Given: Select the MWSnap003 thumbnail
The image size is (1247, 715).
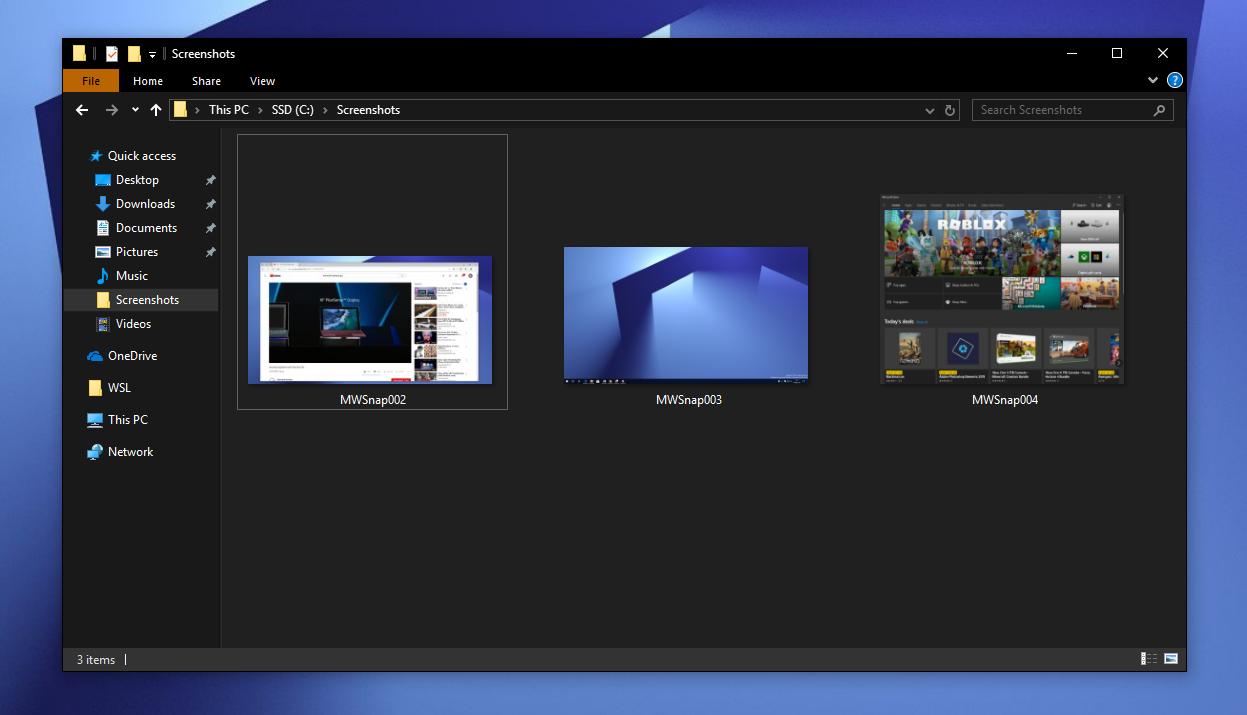Looking at the screenshot, I should point(686,315).
